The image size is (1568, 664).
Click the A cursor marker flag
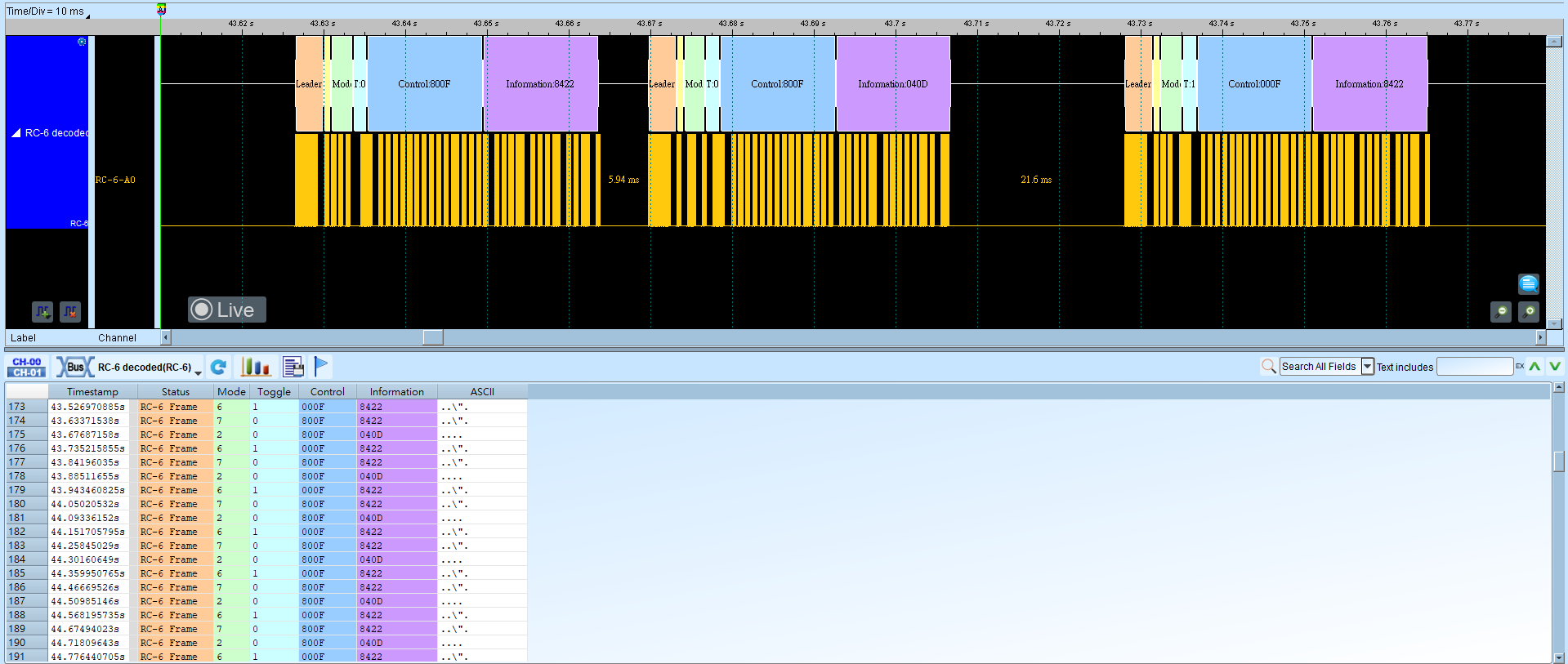(161, 9)
